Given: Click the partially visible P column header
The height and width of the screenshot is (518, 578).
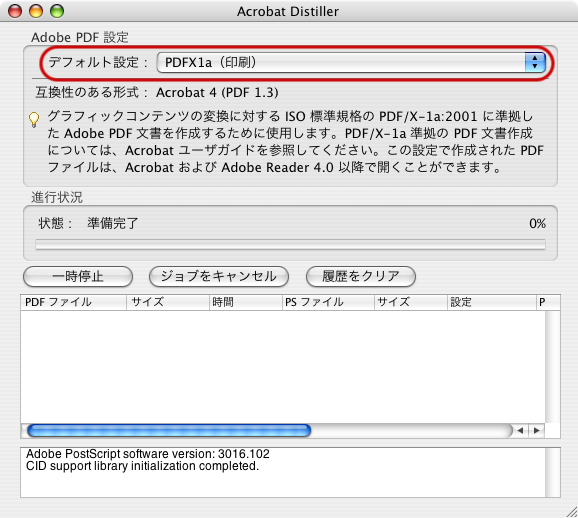Looking at the screenshot, I should click(x=549, y=302).
